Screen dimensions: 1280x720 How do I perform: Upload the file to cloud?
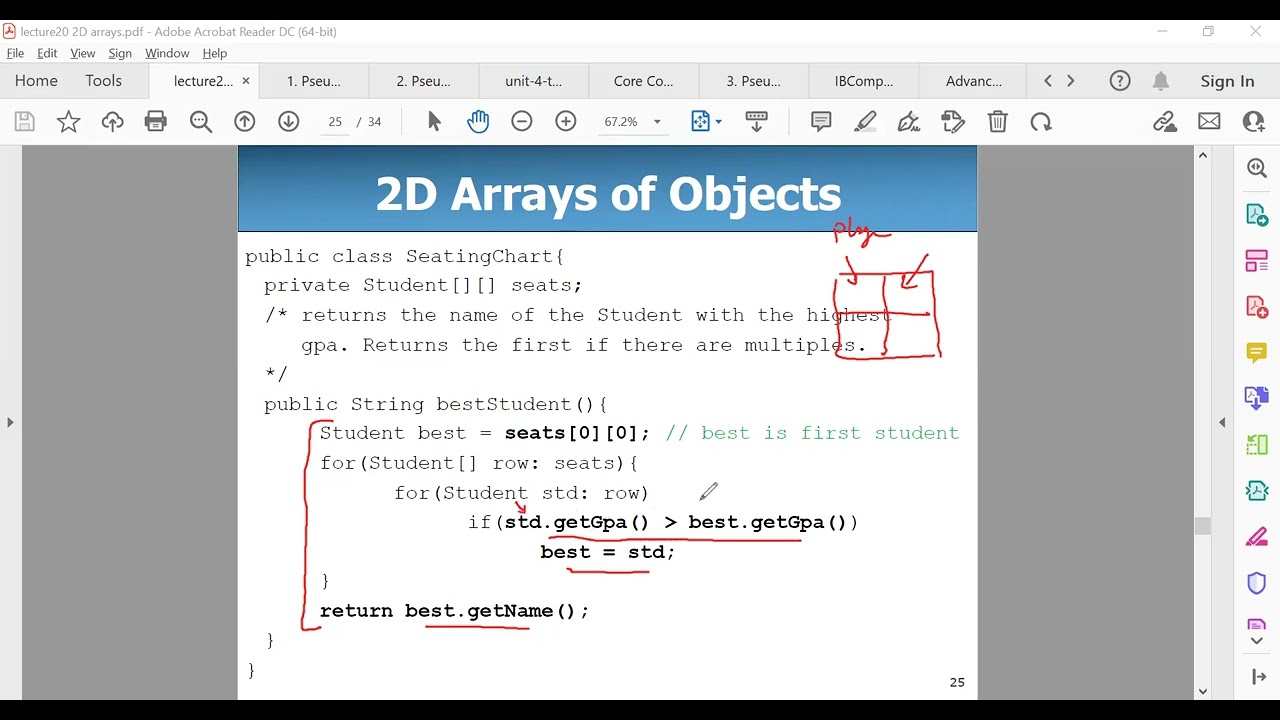point(112,122)
